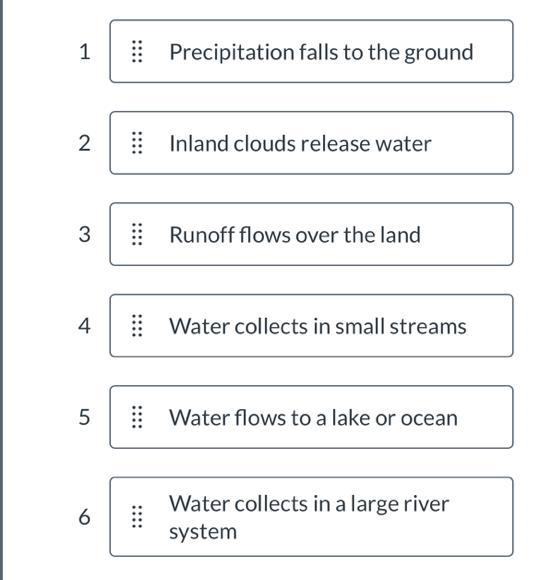Image resolution: width=540 pixels, height=580 pixels.
Task: Click the grip icon for small streams item
Action: 137,326
